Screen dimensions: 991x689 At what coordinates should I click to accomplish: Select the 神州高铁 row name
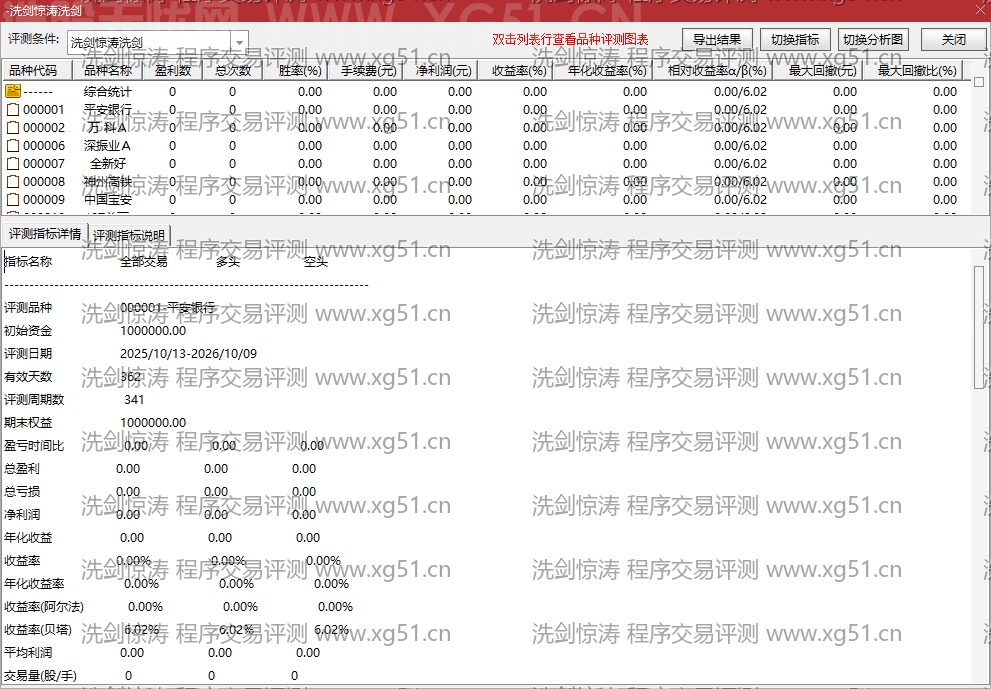coord(108,181)
